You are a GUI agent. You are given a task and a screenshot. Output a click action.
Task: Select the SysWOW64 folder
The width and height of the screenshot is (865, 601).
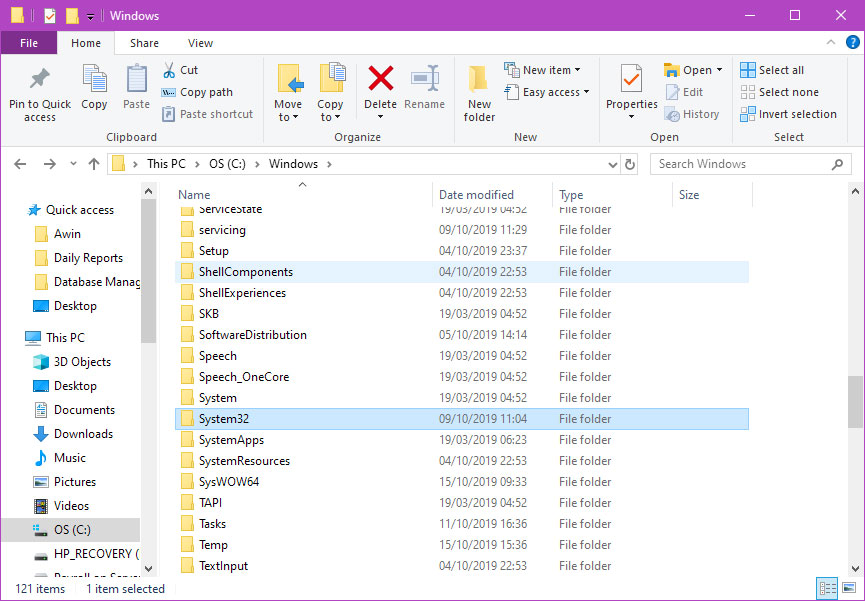[229, 482]
